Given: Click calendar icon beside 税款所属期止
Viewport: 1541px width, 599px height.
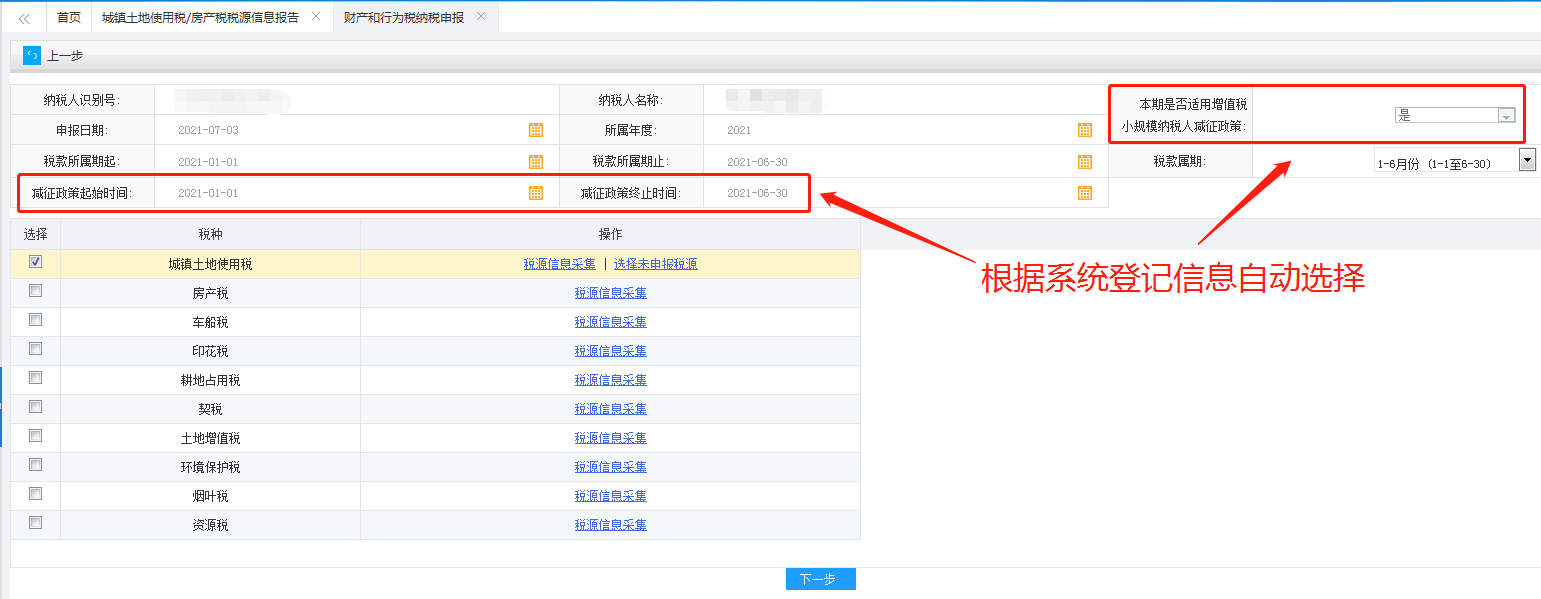Looking at the screenshot, I should tap(1084, 162).
